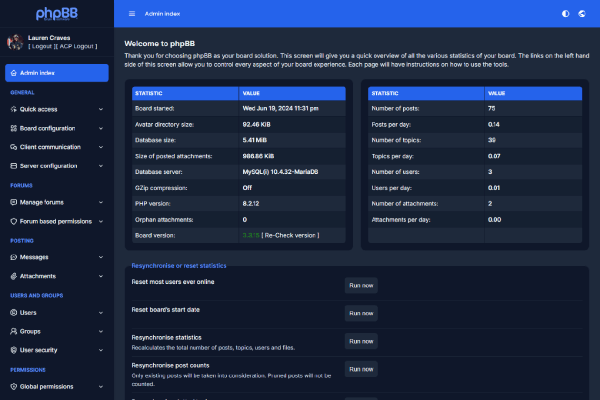Screen dimensions: 600x400
Task: Click Number of attachments row label
Action: [405, 204]
